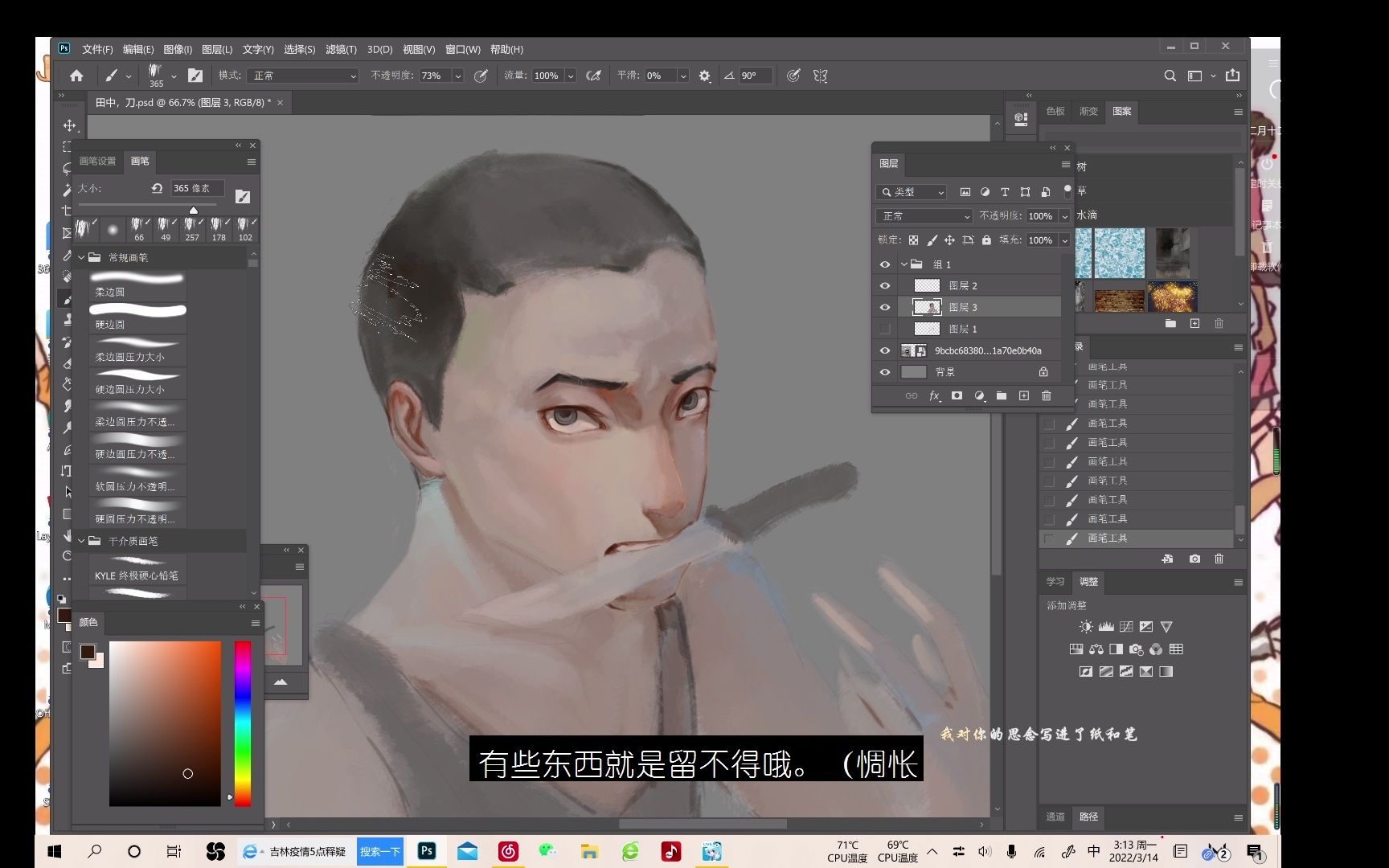Toggle layer filter on/off switch
The height and width of the screenshot is (868, 1389).
pos(1067,191)
